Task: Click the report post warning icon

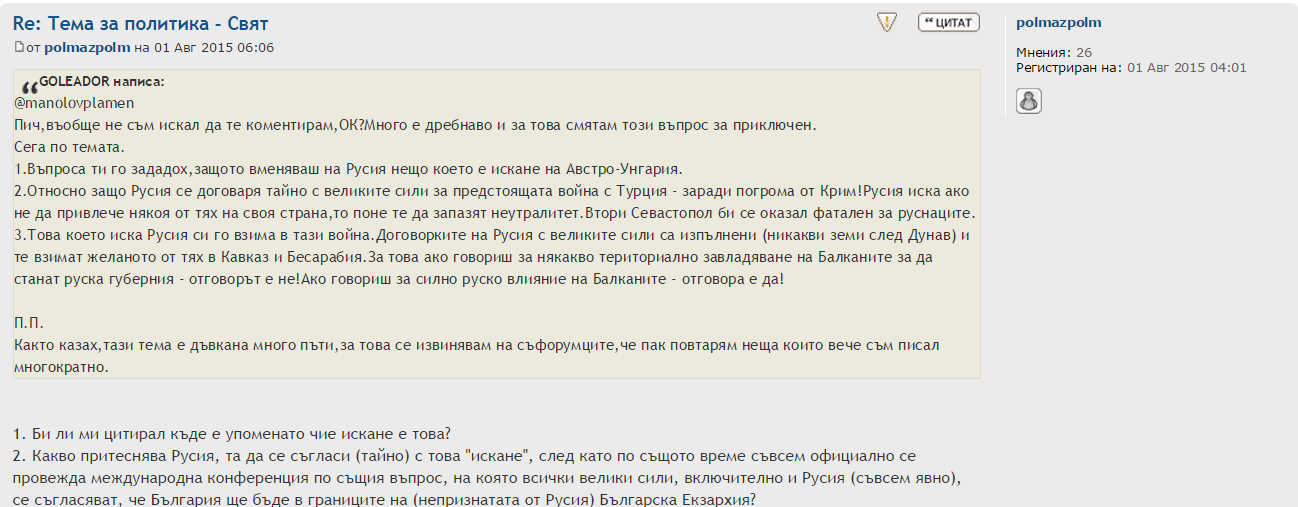Action: (887, 22)
